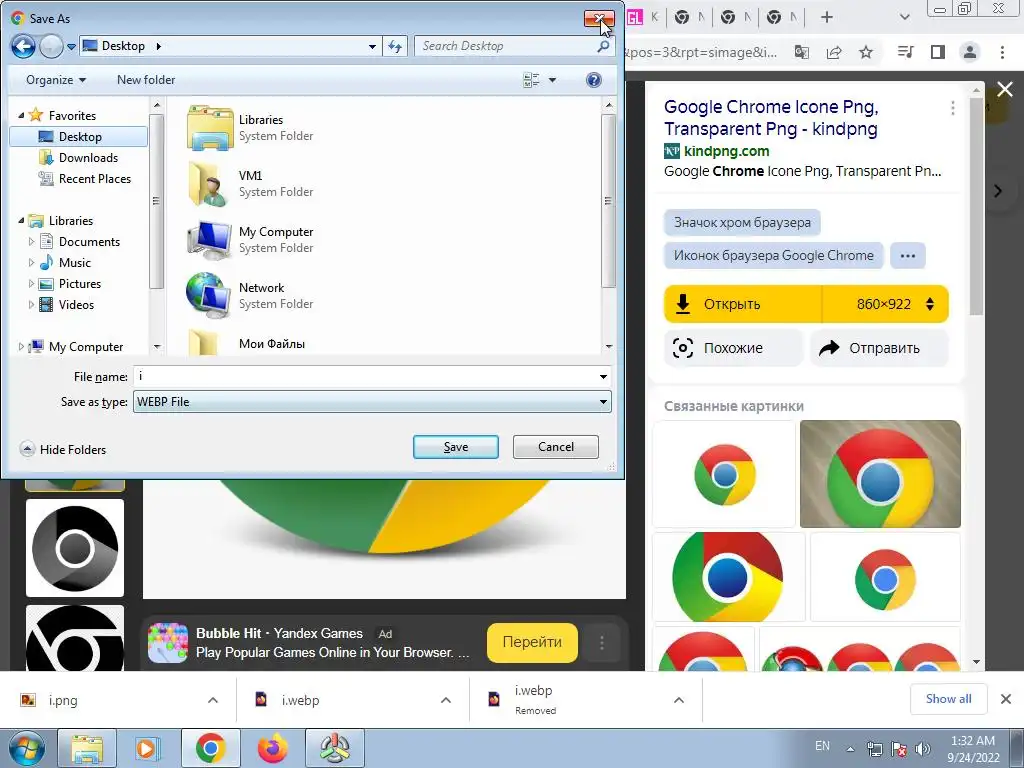1024x768 pixels.
Task: Select the Libraries system folder icon
Action: click(x=210, y=128)
